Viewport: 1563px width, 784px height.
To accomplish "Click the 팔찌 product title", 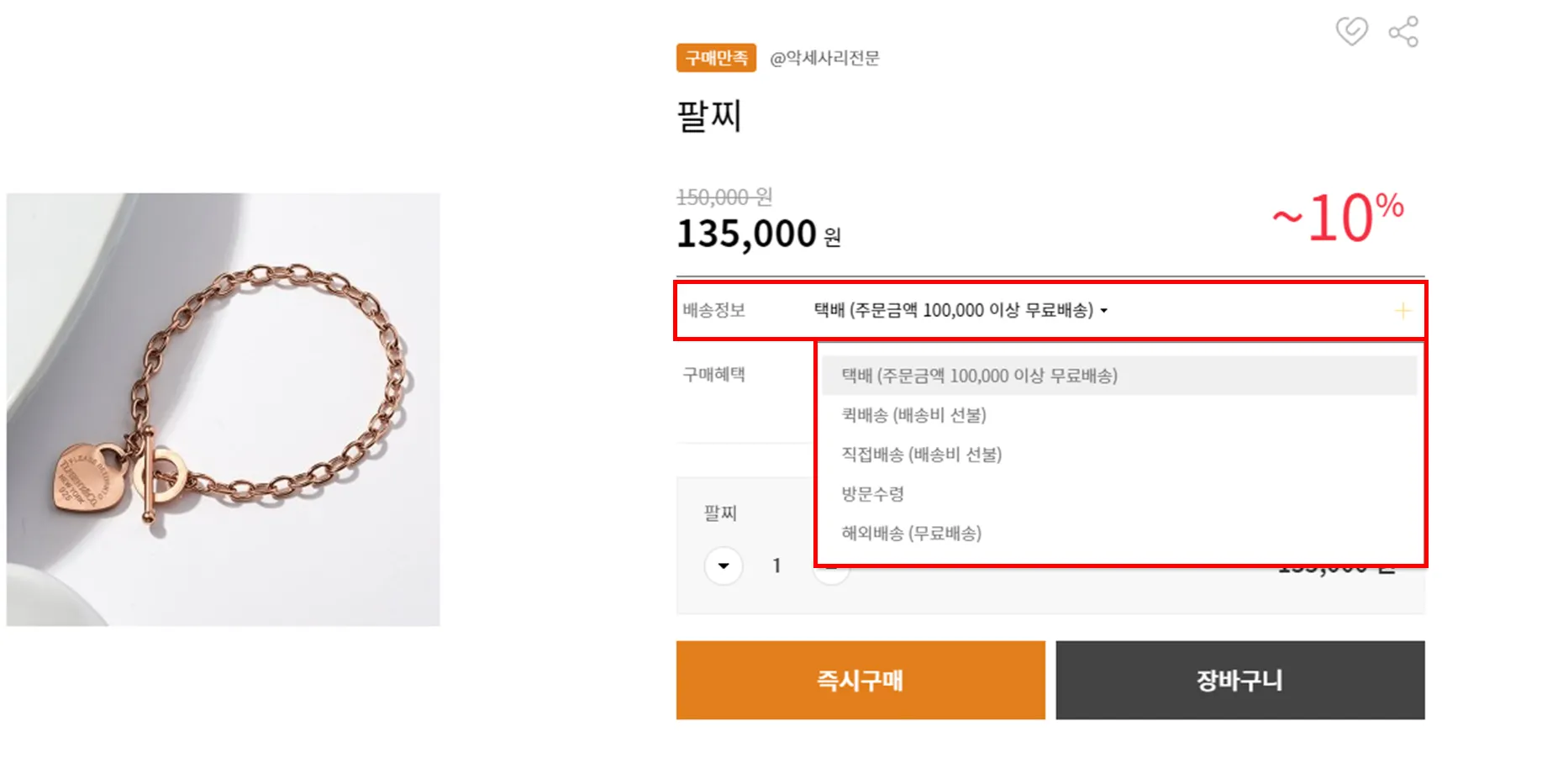I will [x=709, y=116].
